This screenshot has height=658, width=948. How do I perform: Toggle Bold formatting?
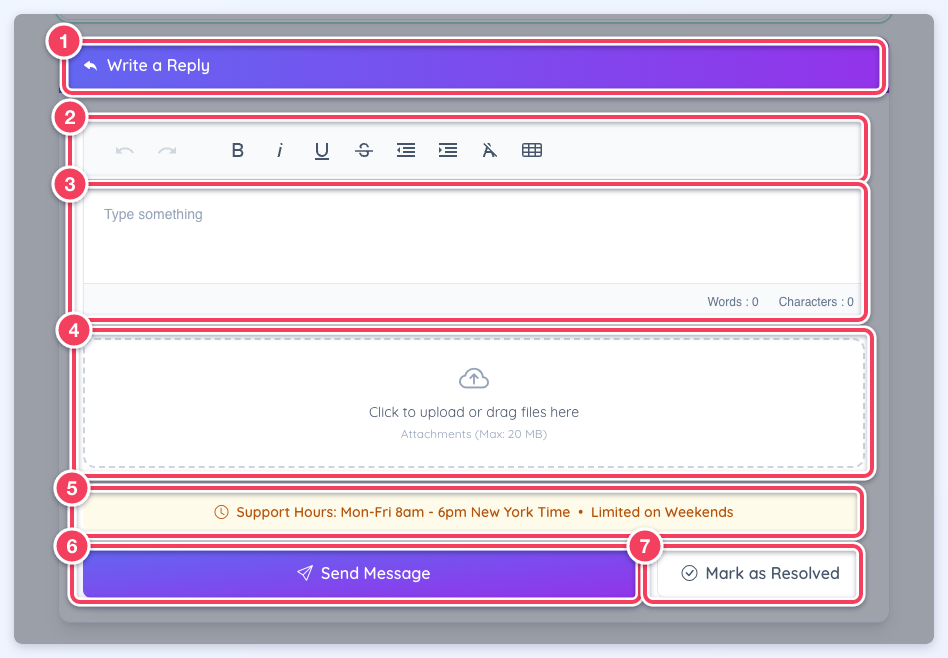tap(238, 150)
